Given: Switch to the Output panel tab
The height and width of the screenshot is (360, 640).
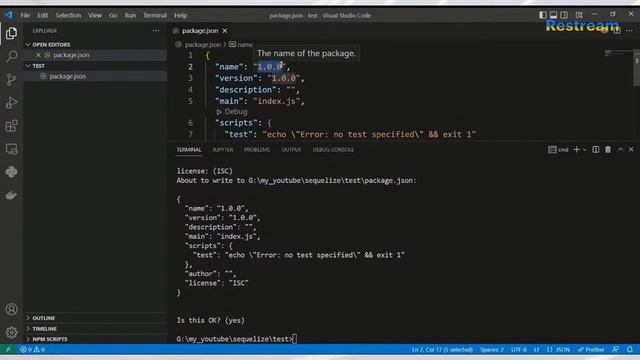Looking at the screenshot, I should click(291, 150).
